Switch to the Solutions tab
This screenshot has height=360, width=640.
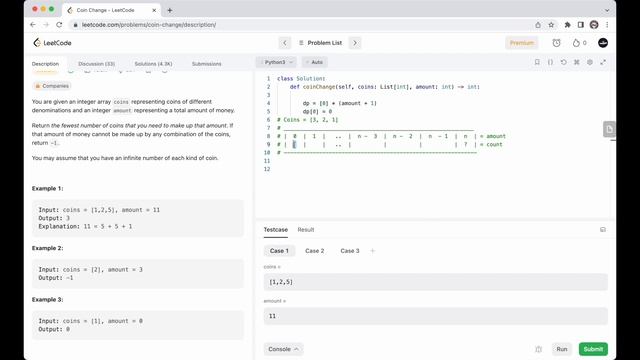(x=153, y=64)
